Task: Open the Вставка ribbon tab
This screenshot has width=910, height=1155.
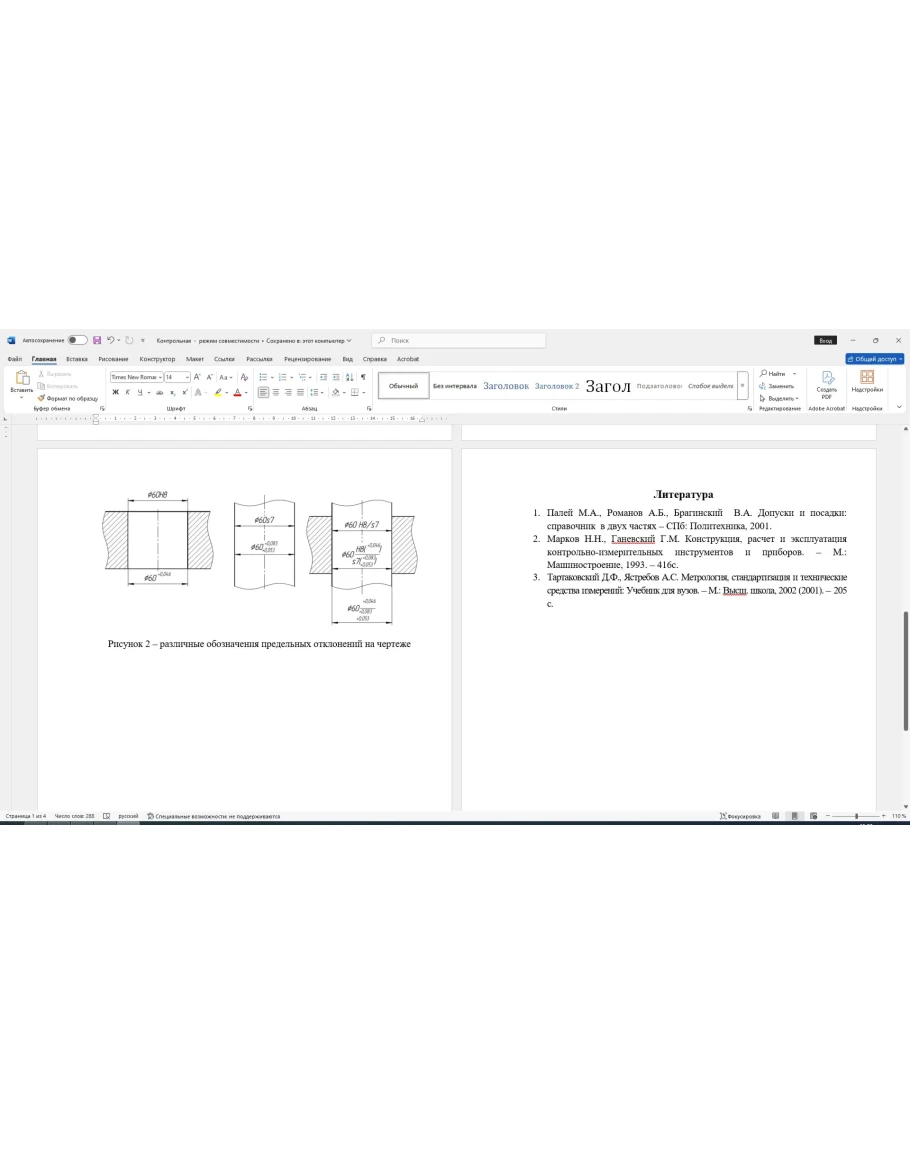Action: point(77,359)
